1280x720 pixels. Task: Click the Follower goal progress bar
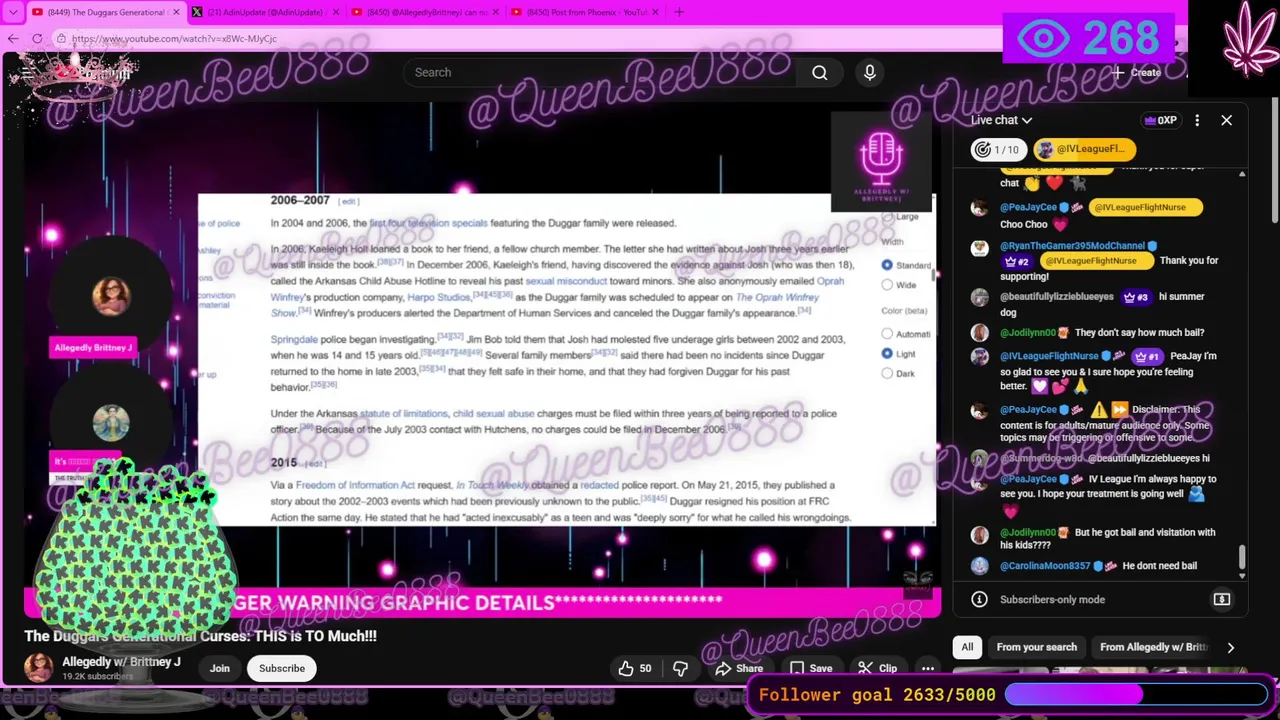coord(1136,694)
